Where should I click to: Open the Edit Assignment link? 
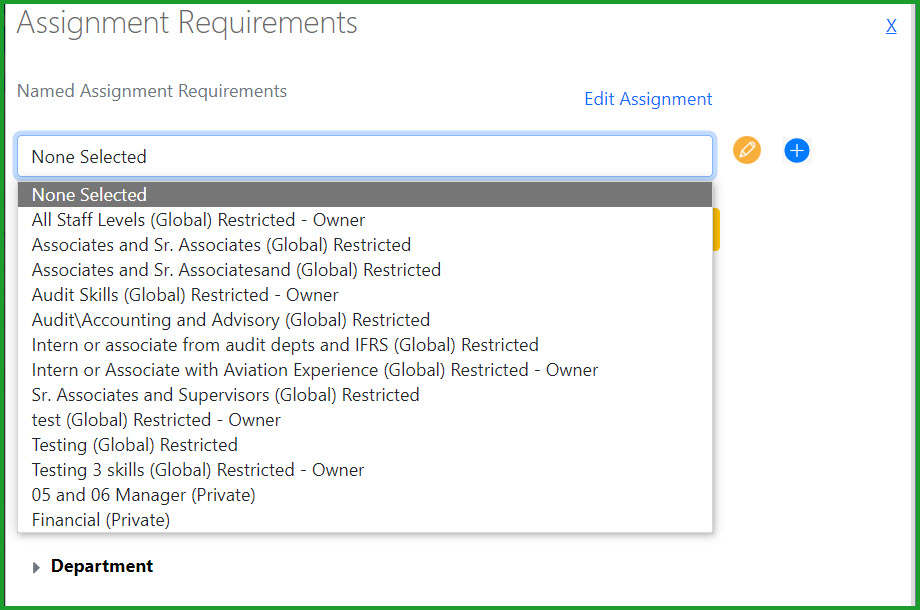(648, 99)
